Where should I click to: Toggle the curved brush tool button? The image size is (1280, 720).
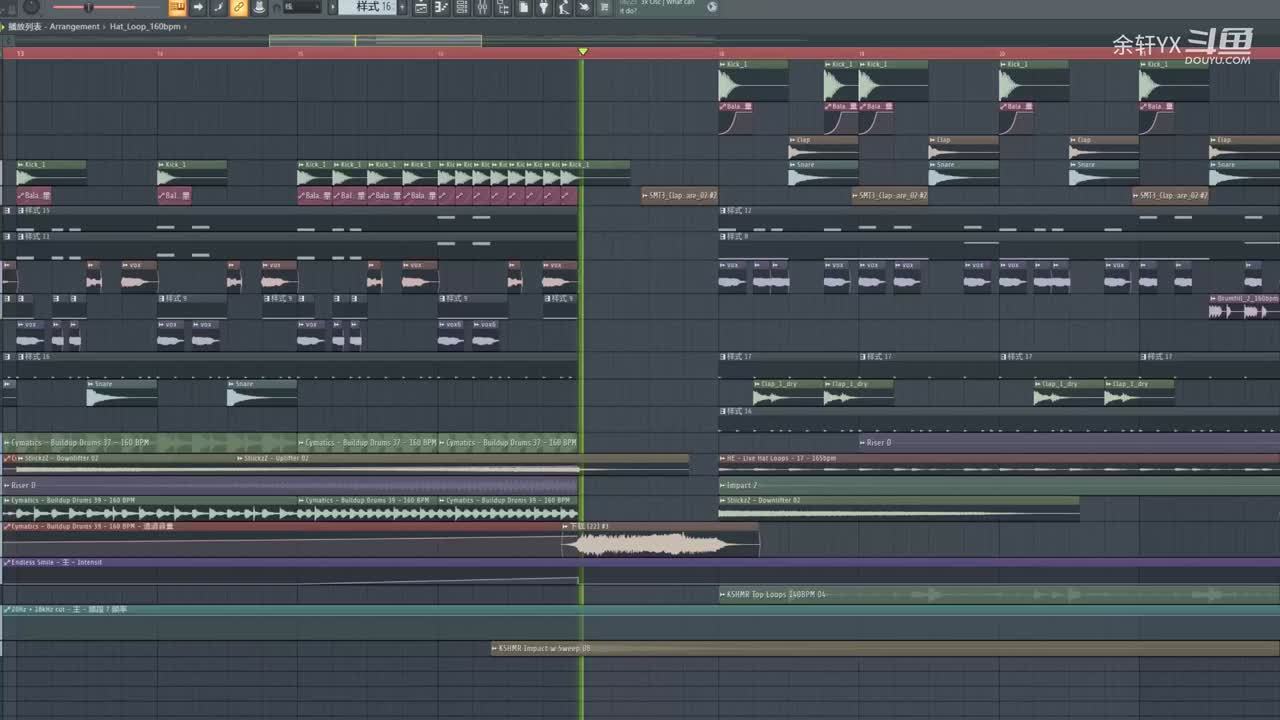pyautogui.click(x=218, y=7)
